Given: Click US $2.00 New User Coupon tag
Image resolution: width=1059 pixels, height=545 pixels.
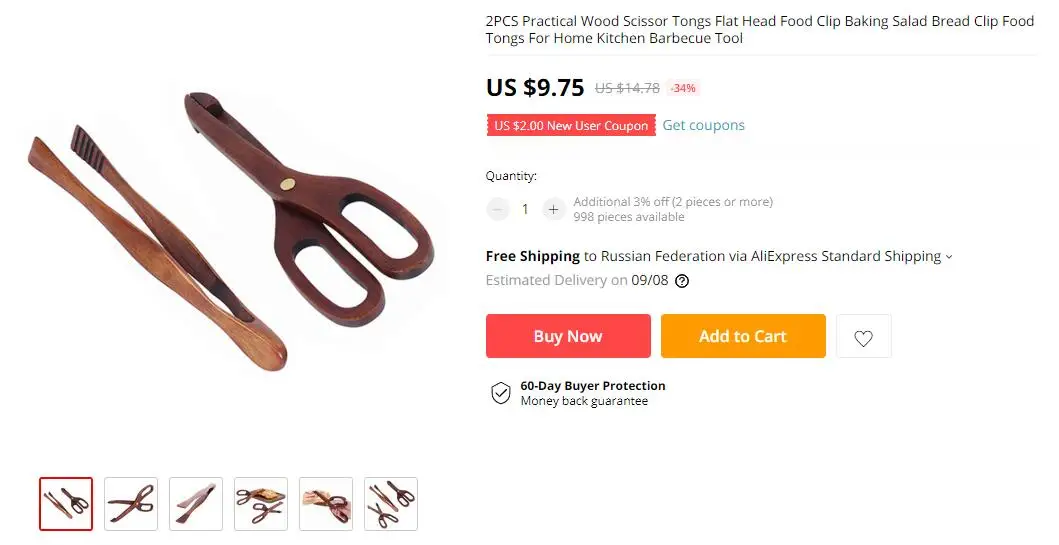Looking at the screenshot, I should click(x=571, y=125).
